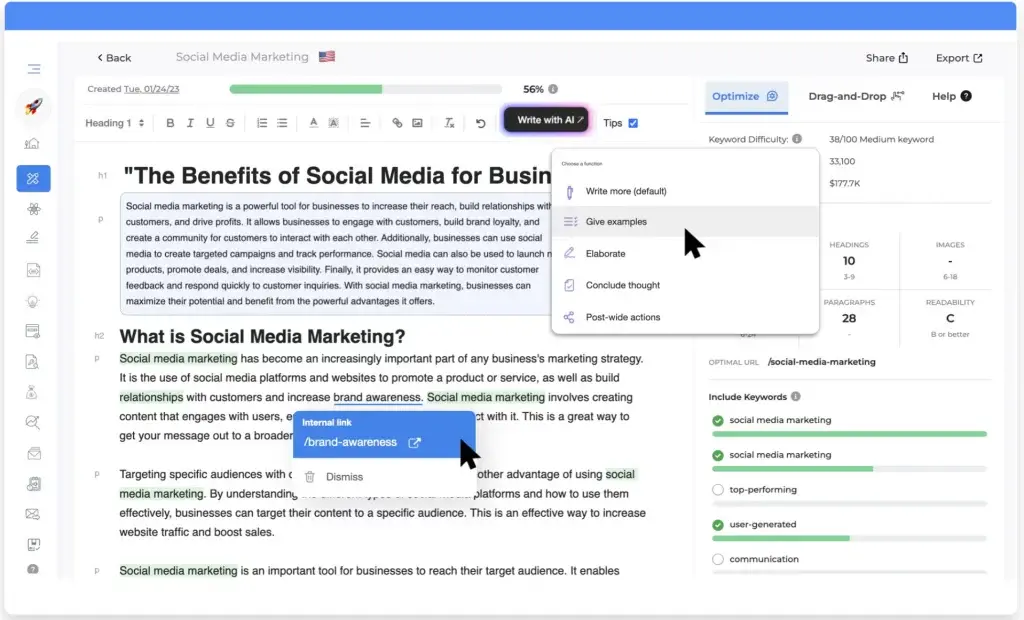Open the envelope icon in the sidebar

point(33,453)
